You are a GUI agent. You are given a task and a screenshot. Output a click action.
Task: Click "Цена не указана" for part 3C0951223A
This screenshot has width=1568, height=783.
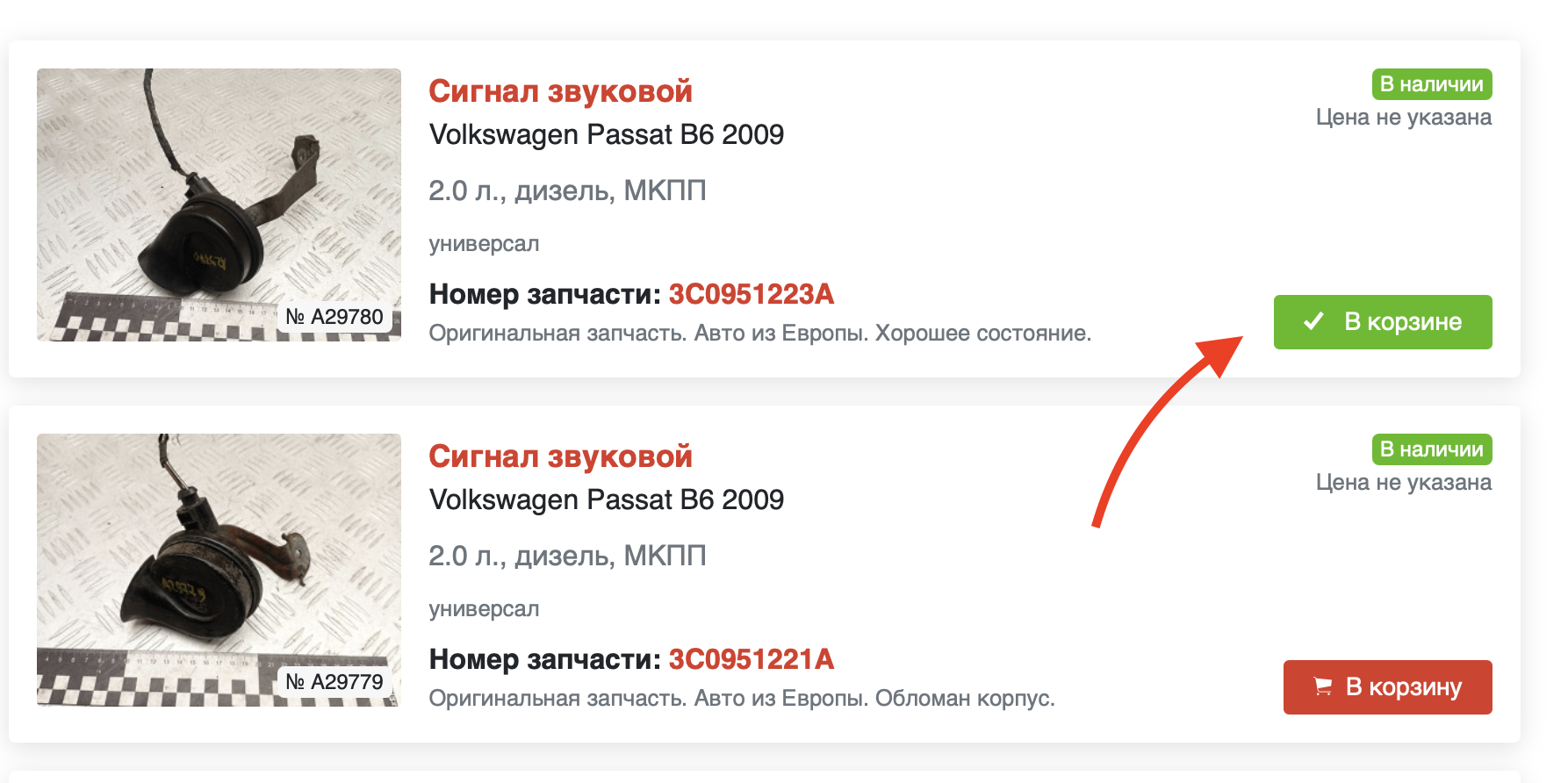1403,118
